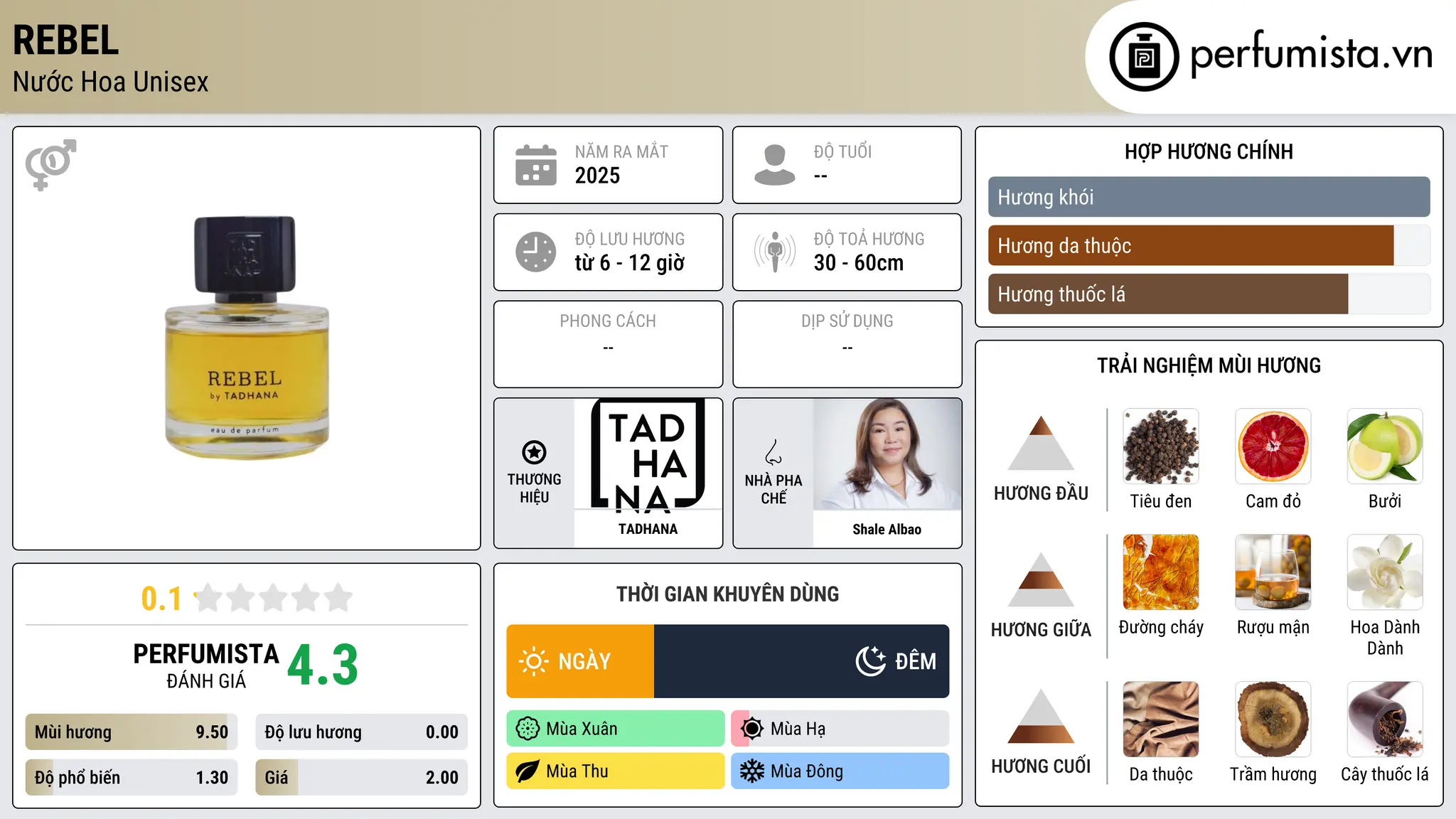Click the star badge icon above Thương hiệu

535,452
